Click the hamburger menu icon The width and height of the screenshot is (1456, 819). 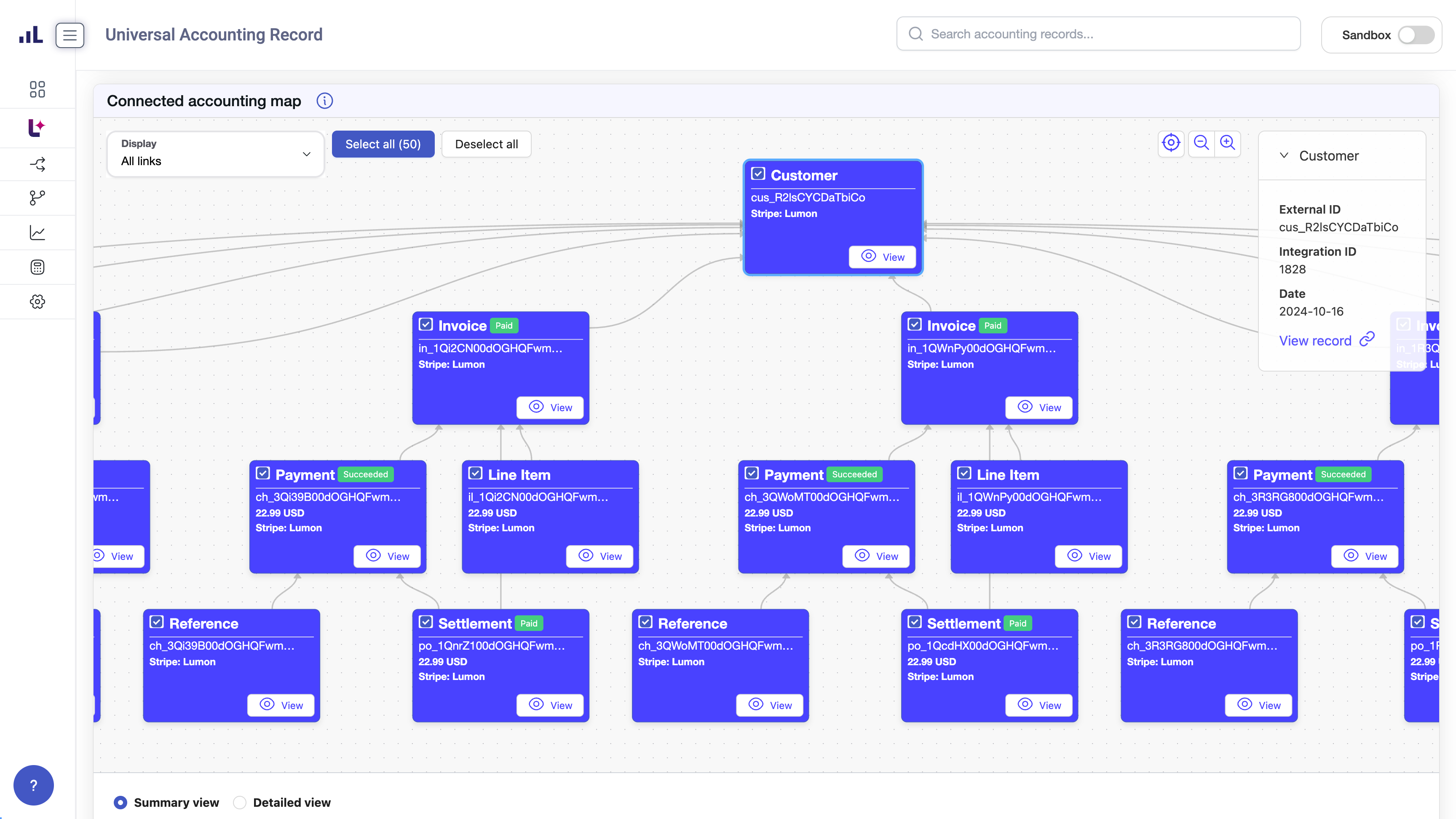(x=70, y=35)
